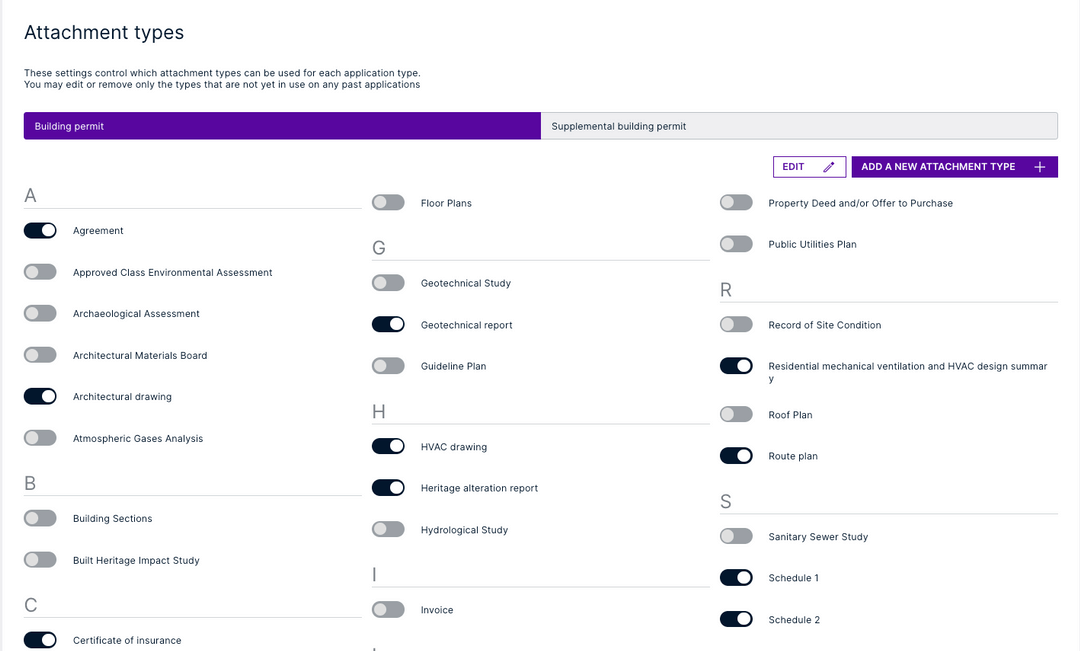This screenshot has width=1080, height=651.
Task: Select the Building permit tab
Action: pos(280,125)
